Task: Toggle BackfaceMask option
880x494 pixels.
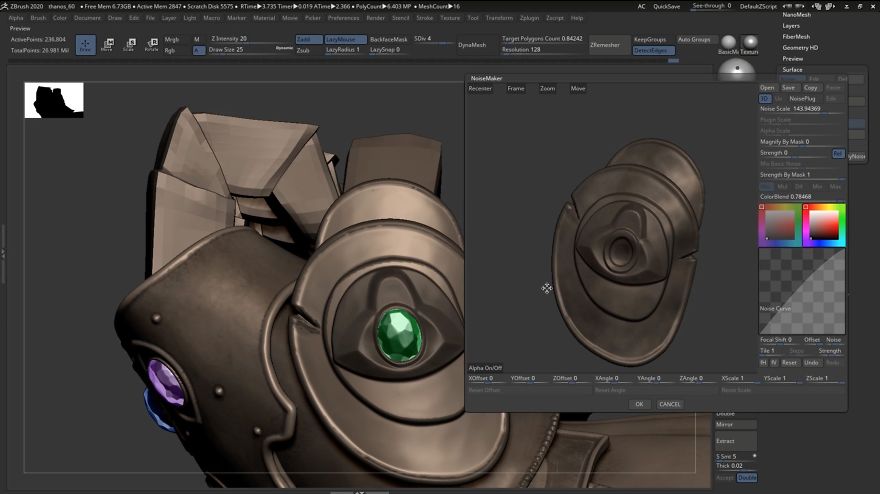Action: (x=388, y=39)
